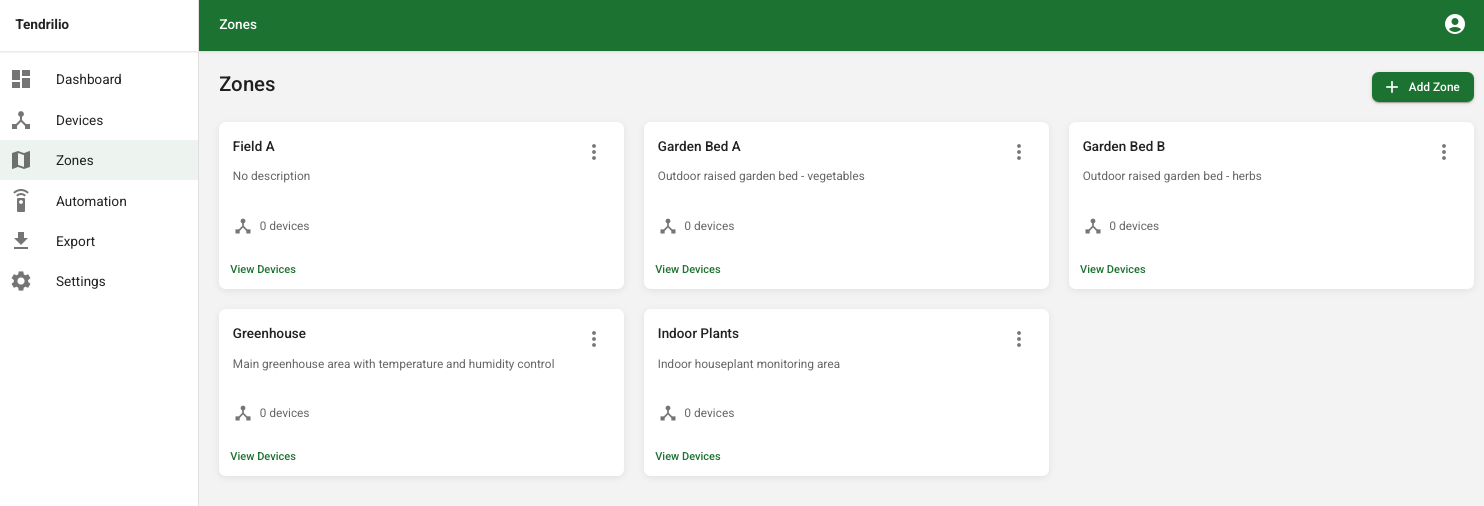This screenshot has width=1484, height=506.
Task: Select the Export menu item
Action: click(75, 241)
